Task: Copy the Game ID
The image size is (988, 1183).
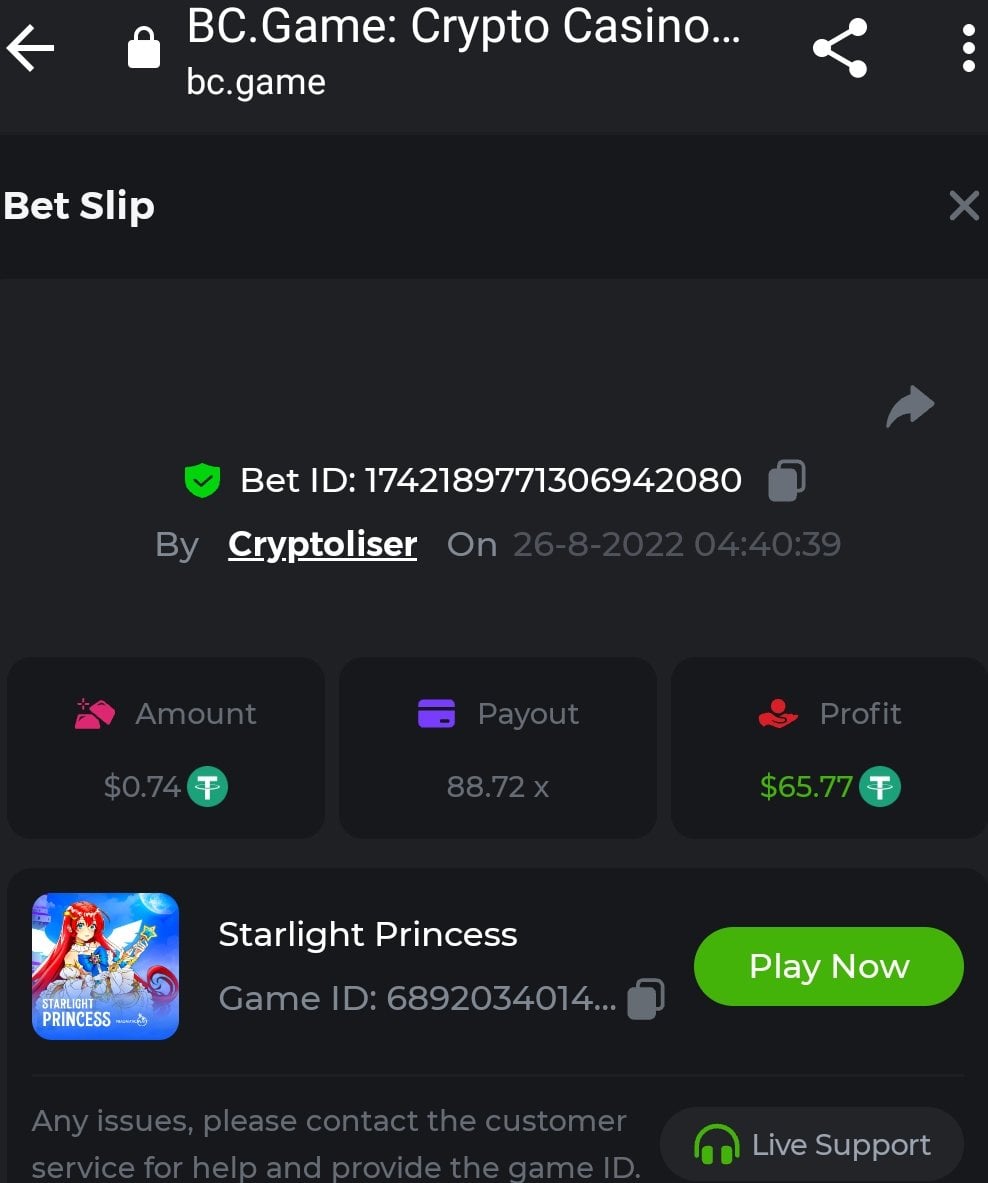Action: pos(645,998)
